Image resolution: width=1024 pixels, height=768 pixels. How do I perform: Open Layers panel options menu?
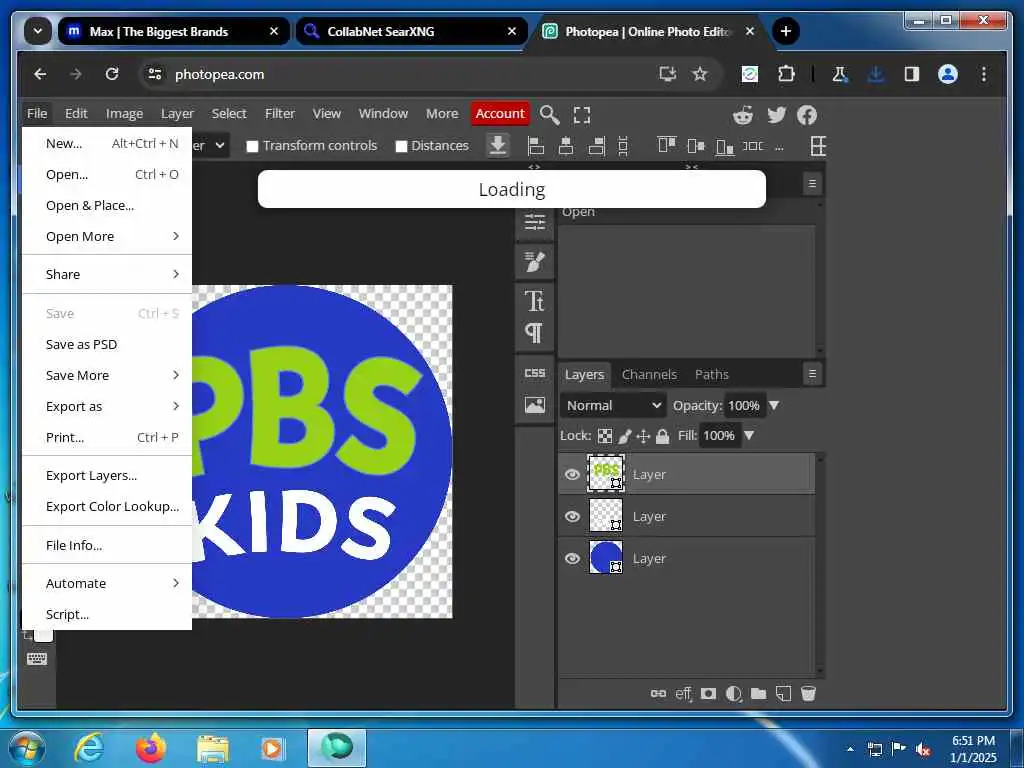click(x=812, y=374)
